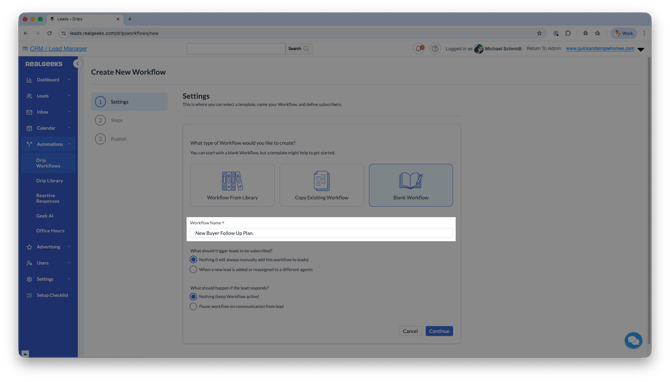This screenshot has height=382, width=670.
Task: Open Drip Workflows in sidebar
Action: coord(48,163)
